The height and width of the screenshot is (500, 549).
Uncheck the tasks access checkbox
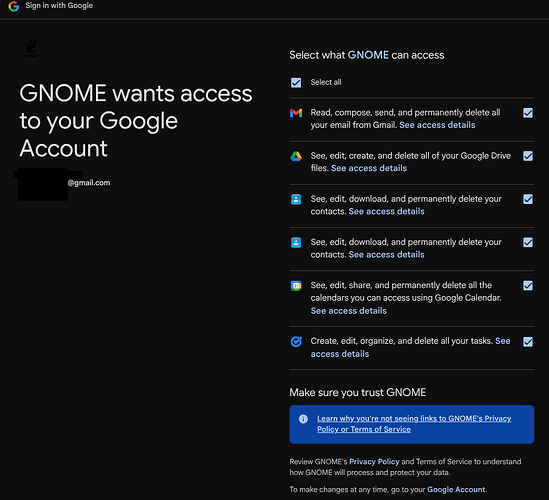pos(528,341)
